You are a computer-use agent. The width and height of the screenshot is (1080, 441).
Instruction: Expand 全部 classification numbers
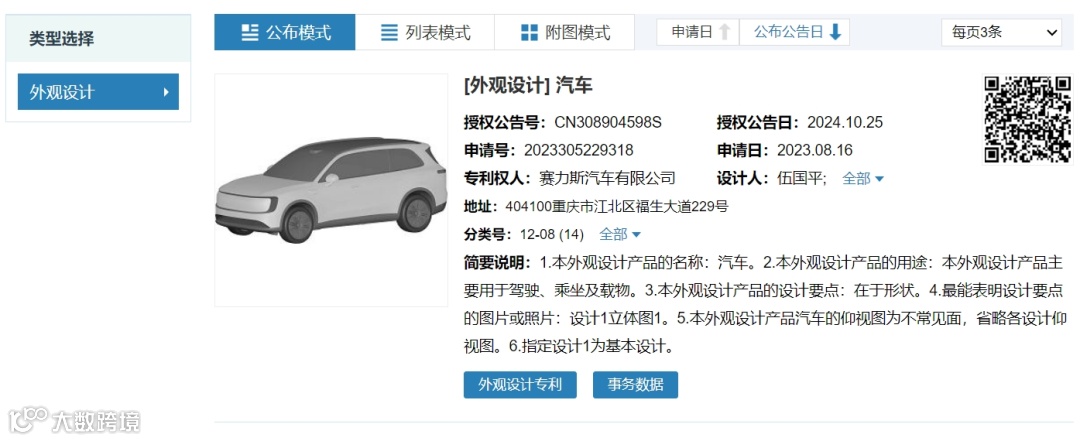[620, 234]
